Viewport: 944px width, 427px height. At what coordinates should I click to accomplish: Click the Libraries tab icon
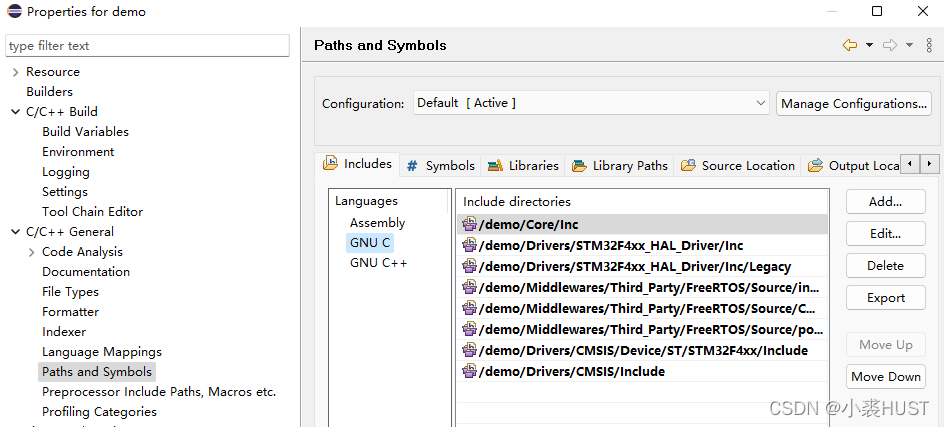[x=495, y=166]
